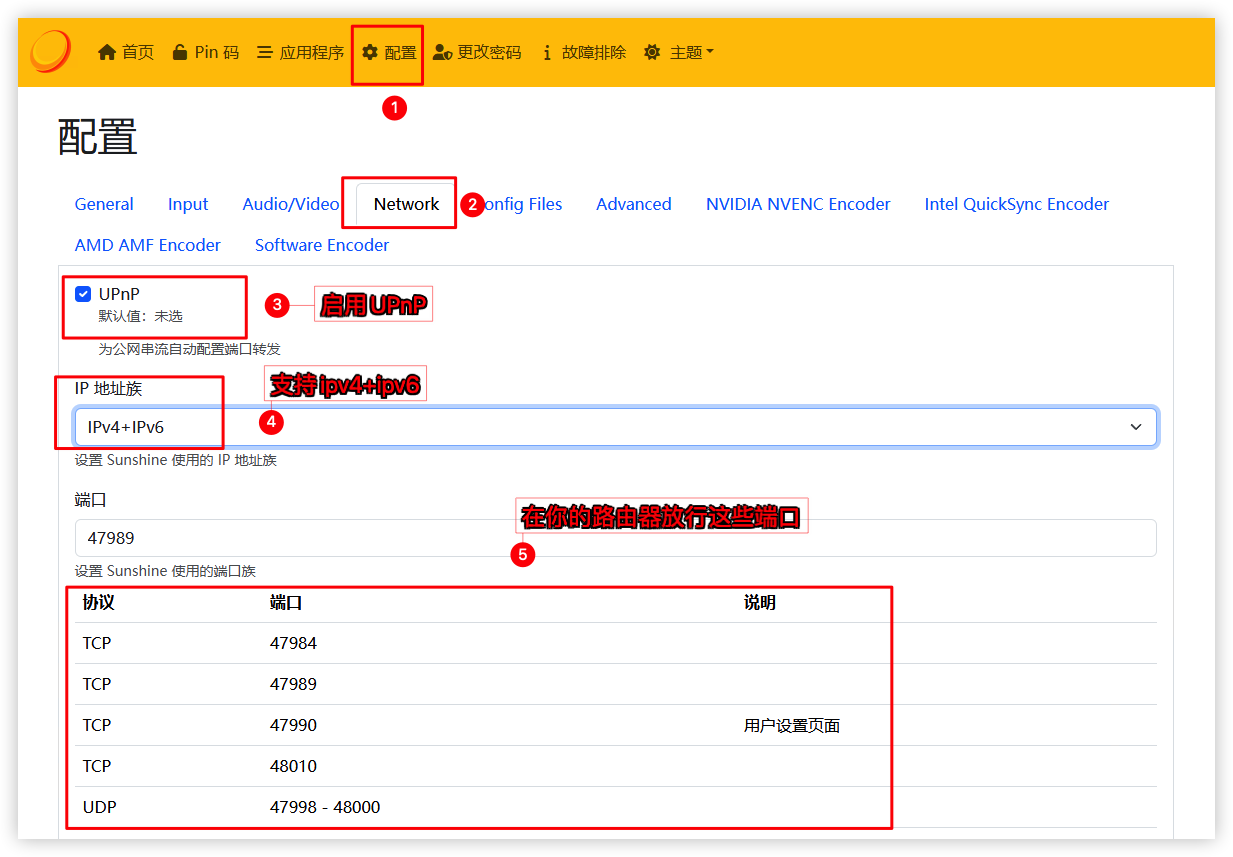Screen dimensions: 1233x857
Task: Click the 协议 column header
Action: point(98,603)
